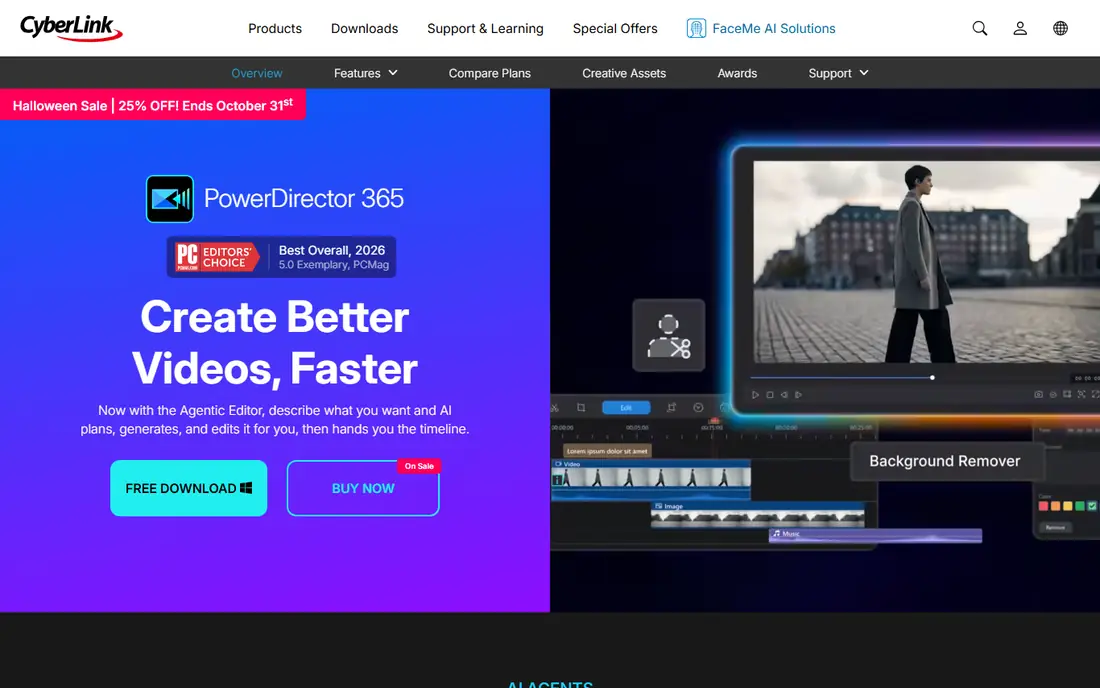
Task: Click the preview play triangle icon
Action: [x=755, y=395]
